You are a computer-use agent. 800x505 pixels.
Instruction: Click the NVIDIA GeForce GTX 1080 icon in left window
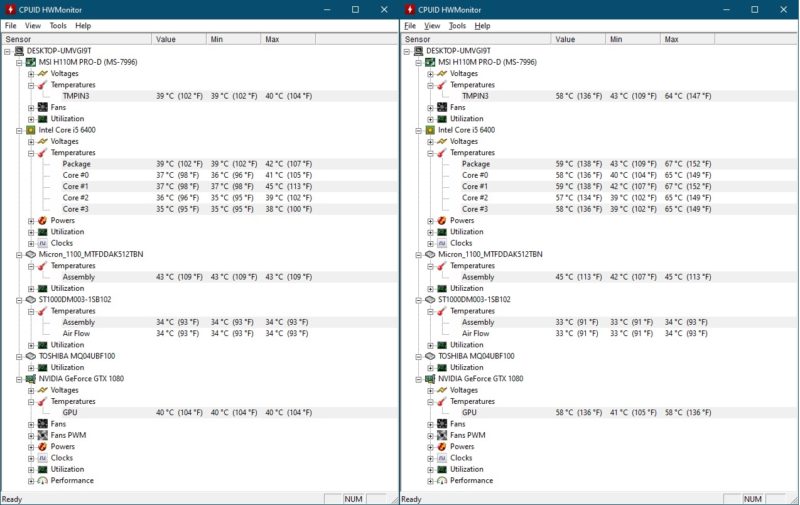pyautogui.click(x=30, y=378)
